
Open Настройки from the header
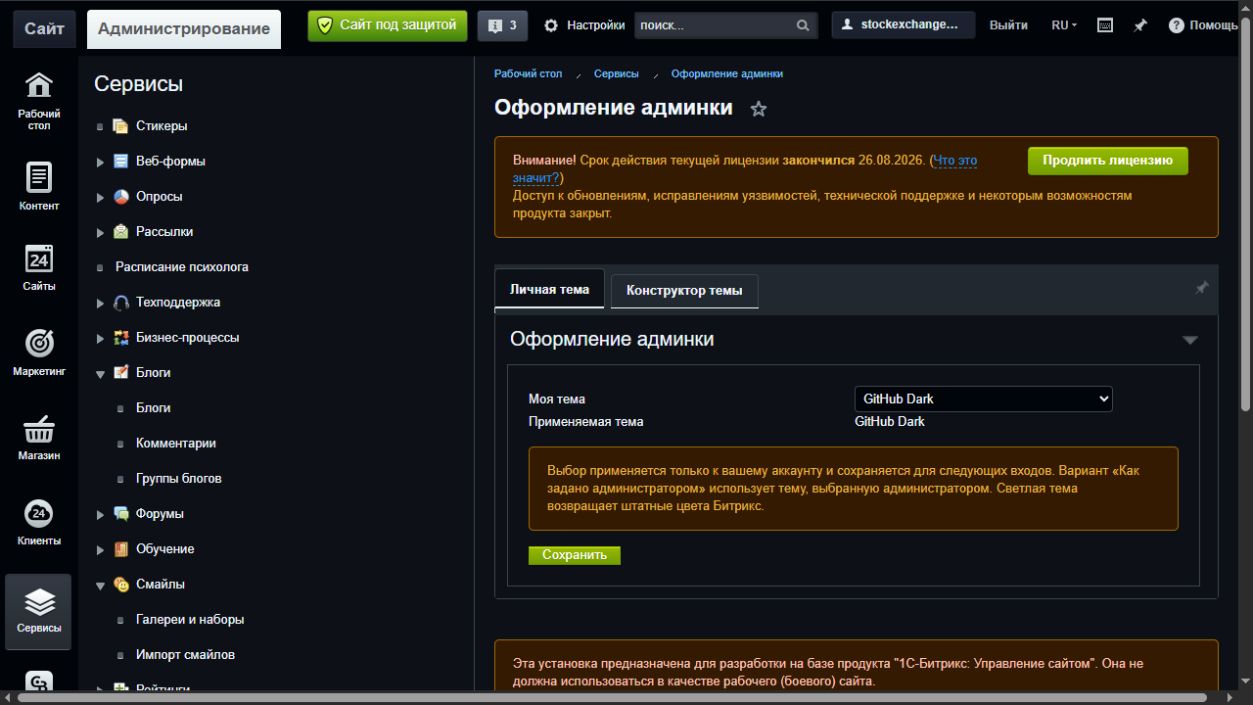tap(584, 26)
